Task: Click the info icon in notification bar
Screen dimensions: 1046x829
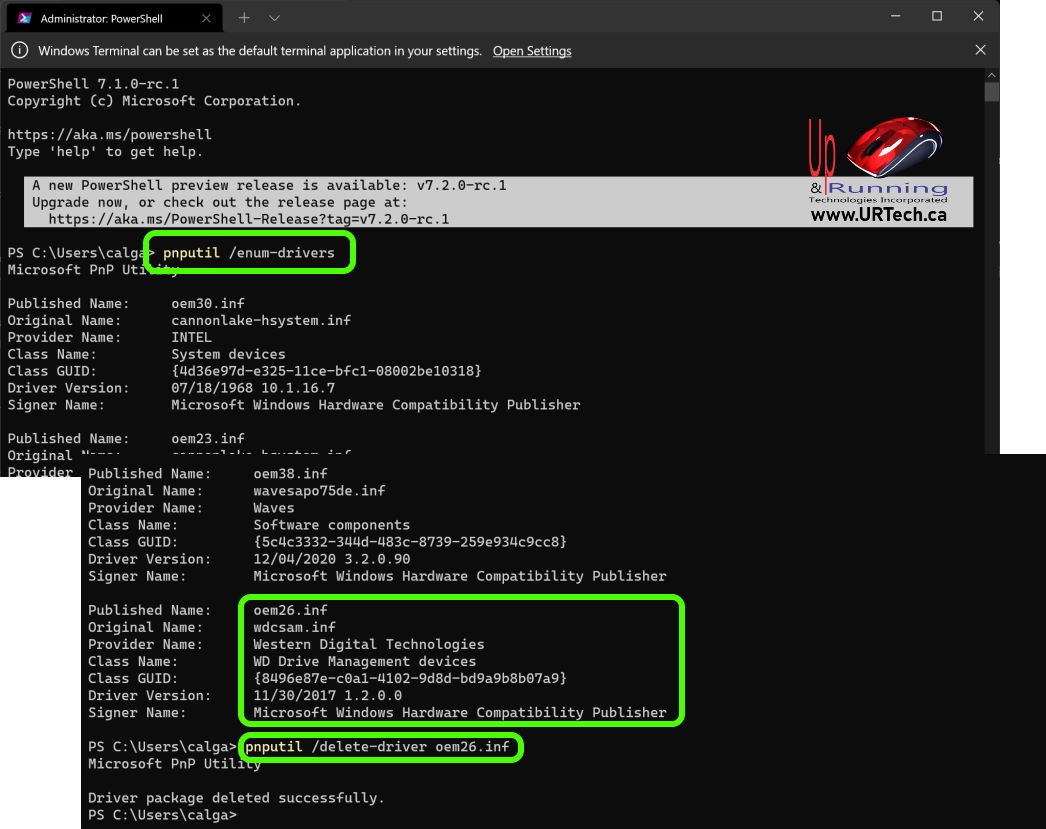Action: tap(20, 50)
